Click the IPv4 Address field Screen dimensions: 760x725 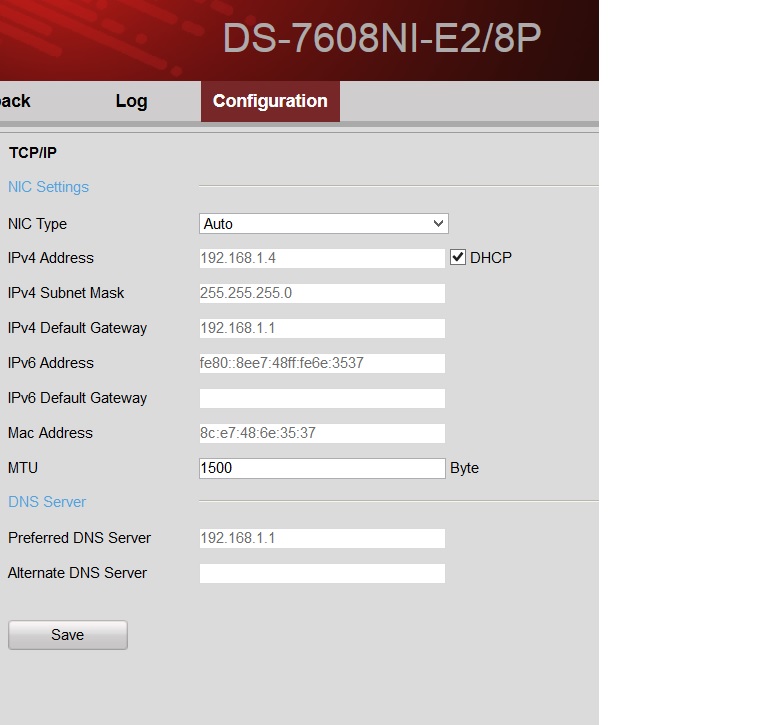(x=322, y=258)
